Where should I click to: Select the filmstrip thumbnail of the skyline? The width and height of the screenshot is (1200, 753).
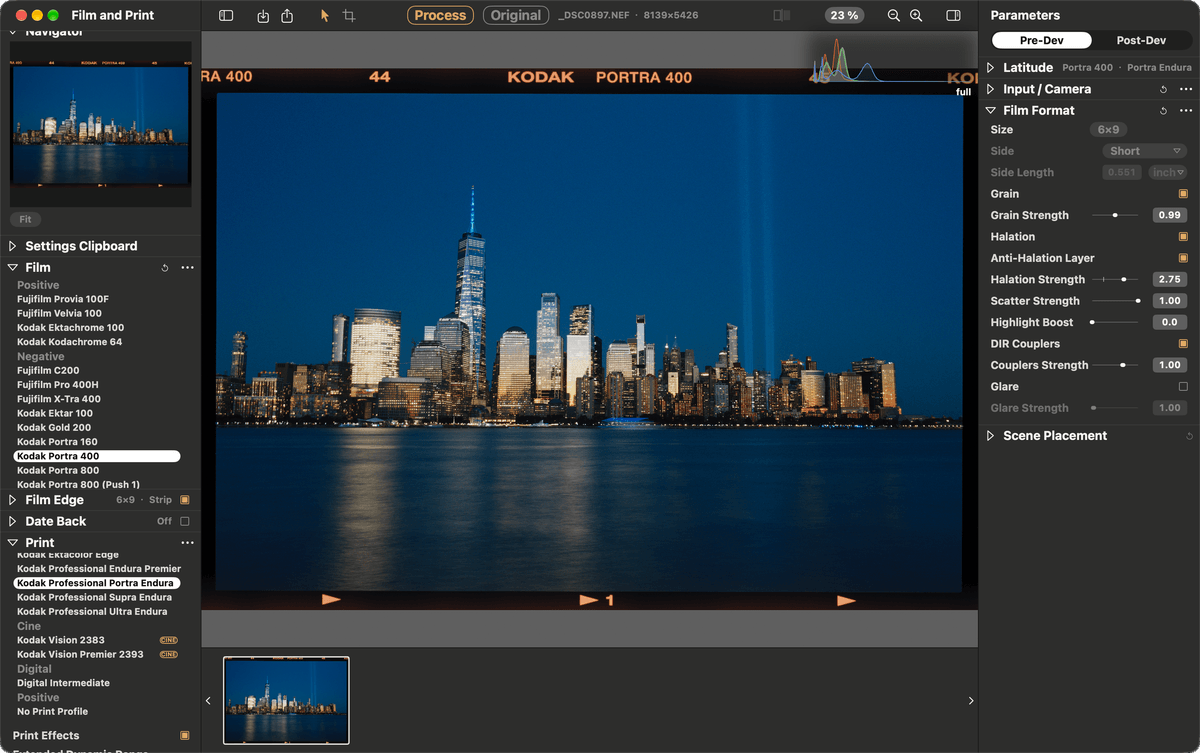click(286, 701)
